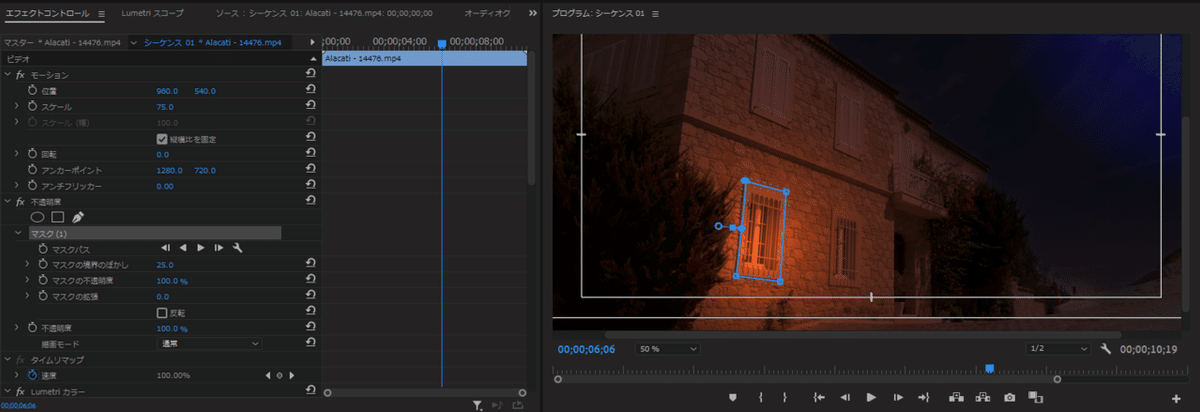Check the 反転 mask checkbox

162,313
